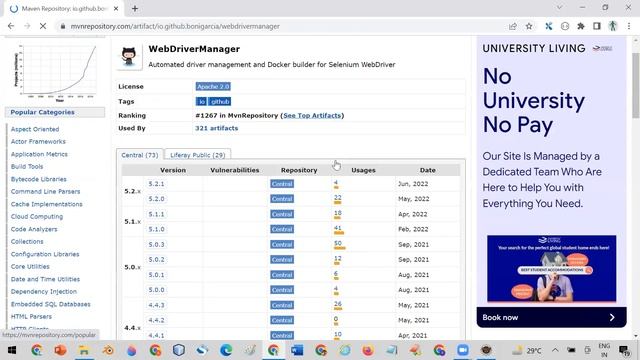Image resolution: width=640 pixels, height=360 pixels.
Task: Toggle the browser side panel
Action: pyautogui.click(x=597, y=26)
